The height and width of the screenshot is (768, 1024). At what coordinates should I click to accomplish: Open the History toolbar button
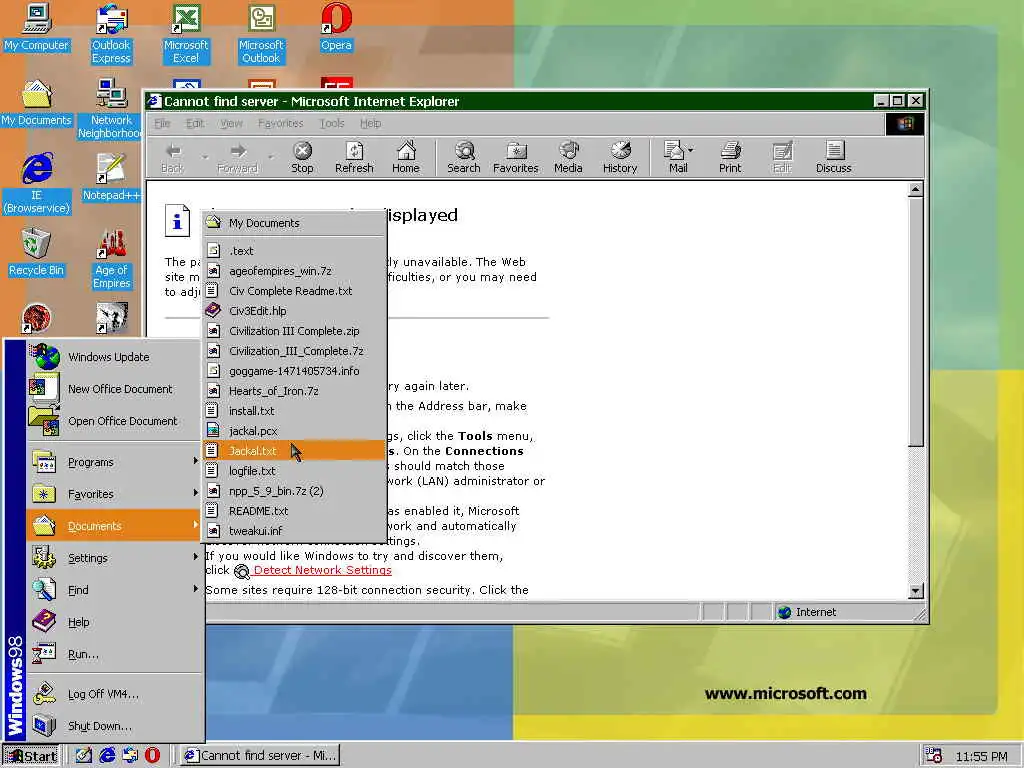[x=620, y=157]
